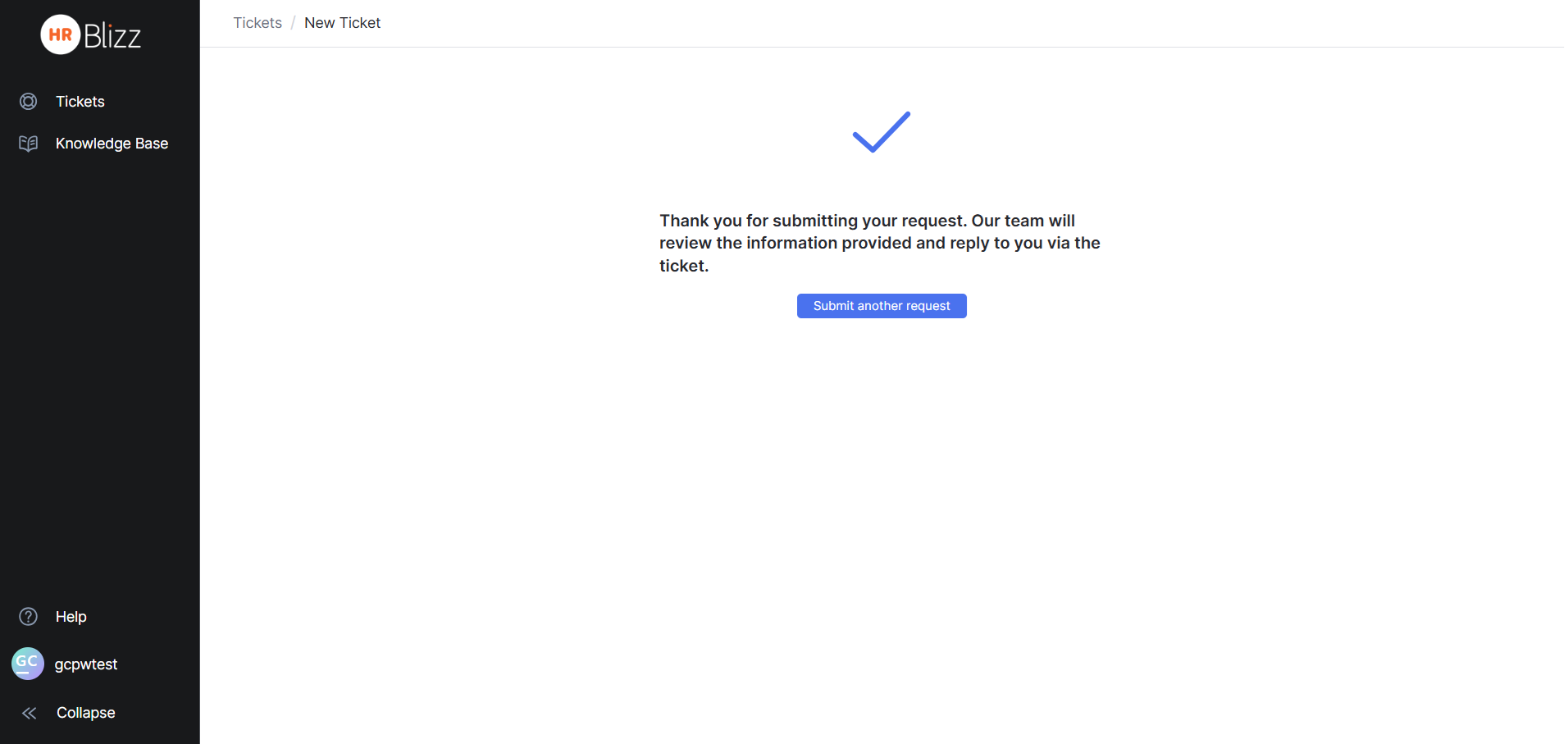The image size is (1568, 744).
Task: Click the GC gradient avatar circle
Action: (28, 664)
